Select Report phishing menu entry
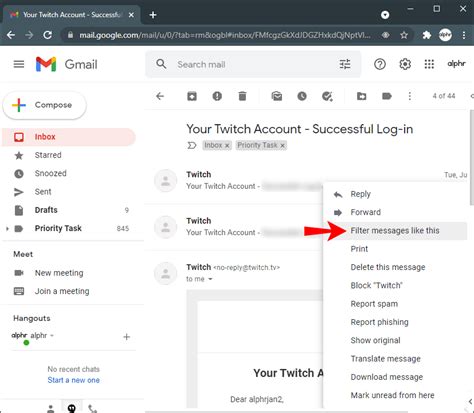474x413 pixels. 395,322
